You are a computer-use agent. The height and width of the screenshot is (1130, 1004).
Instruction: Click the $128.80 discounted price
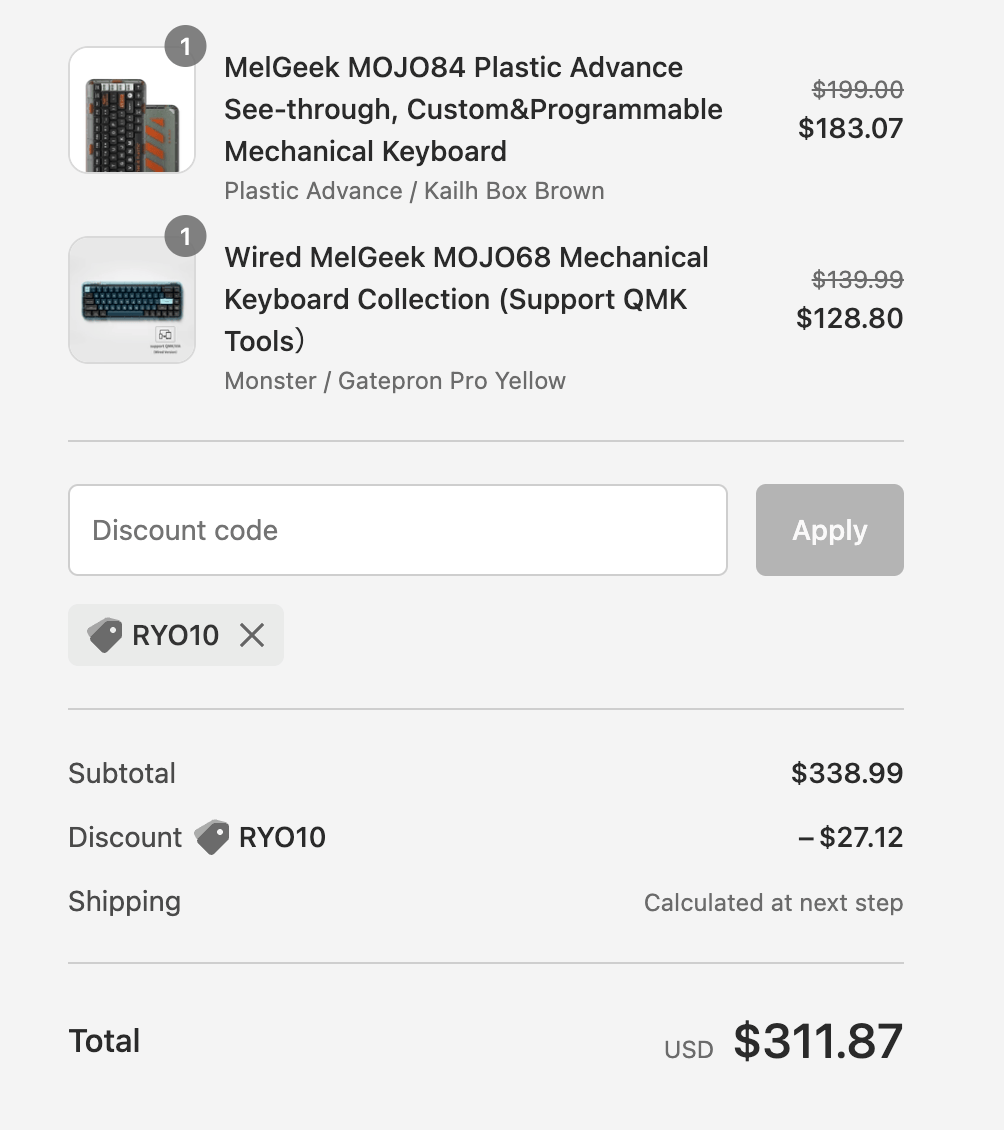[849, 318]
